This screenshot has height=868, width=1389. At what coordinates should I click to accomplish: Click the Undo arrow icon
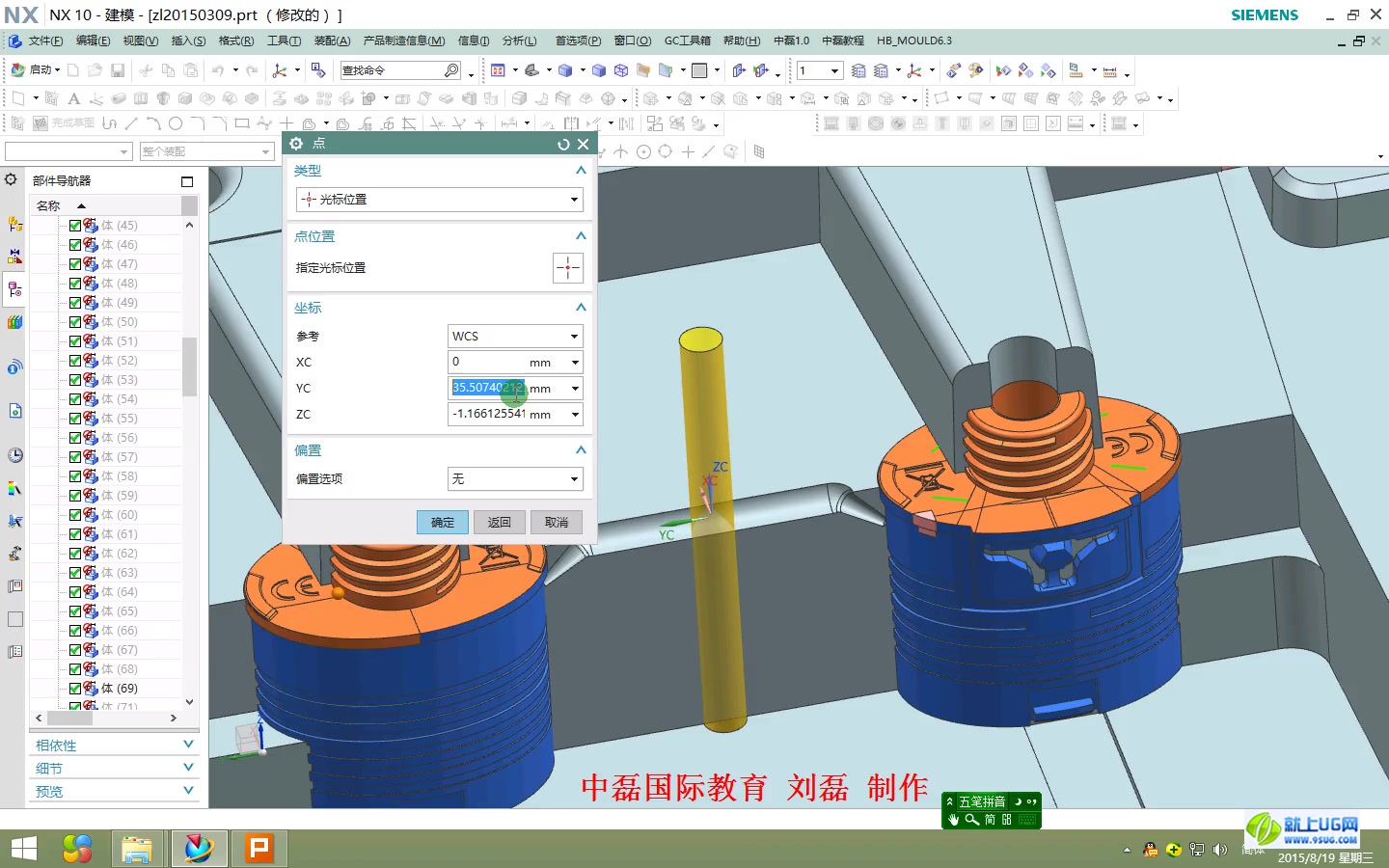(219, 70)
